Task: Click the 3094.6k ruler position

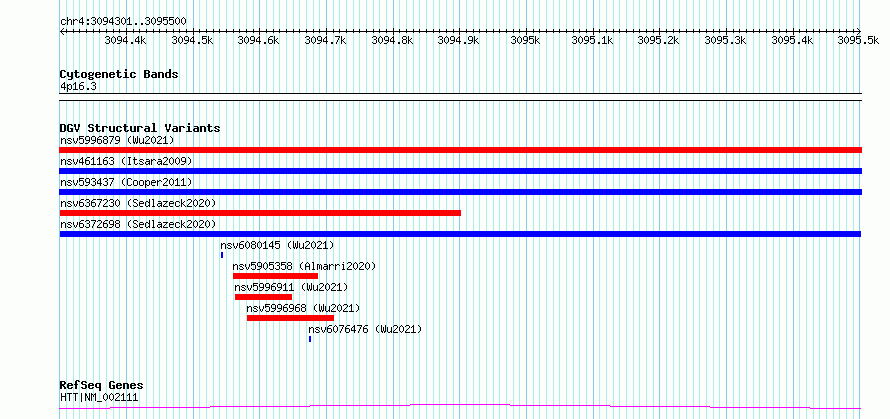Action: tap(258, 40)
